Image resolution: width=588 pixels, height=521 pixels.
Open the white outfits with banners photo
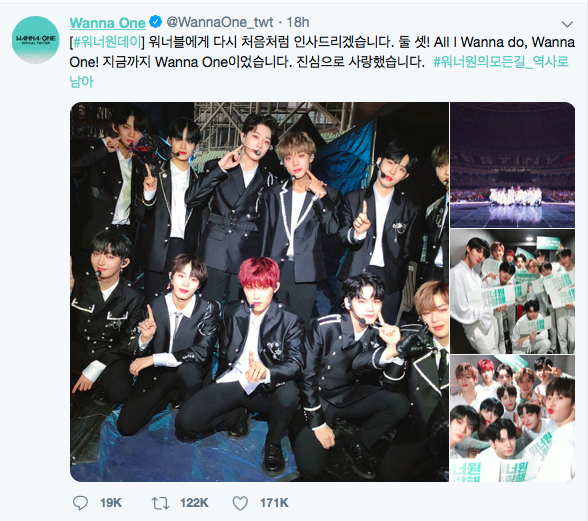[513, 291]
